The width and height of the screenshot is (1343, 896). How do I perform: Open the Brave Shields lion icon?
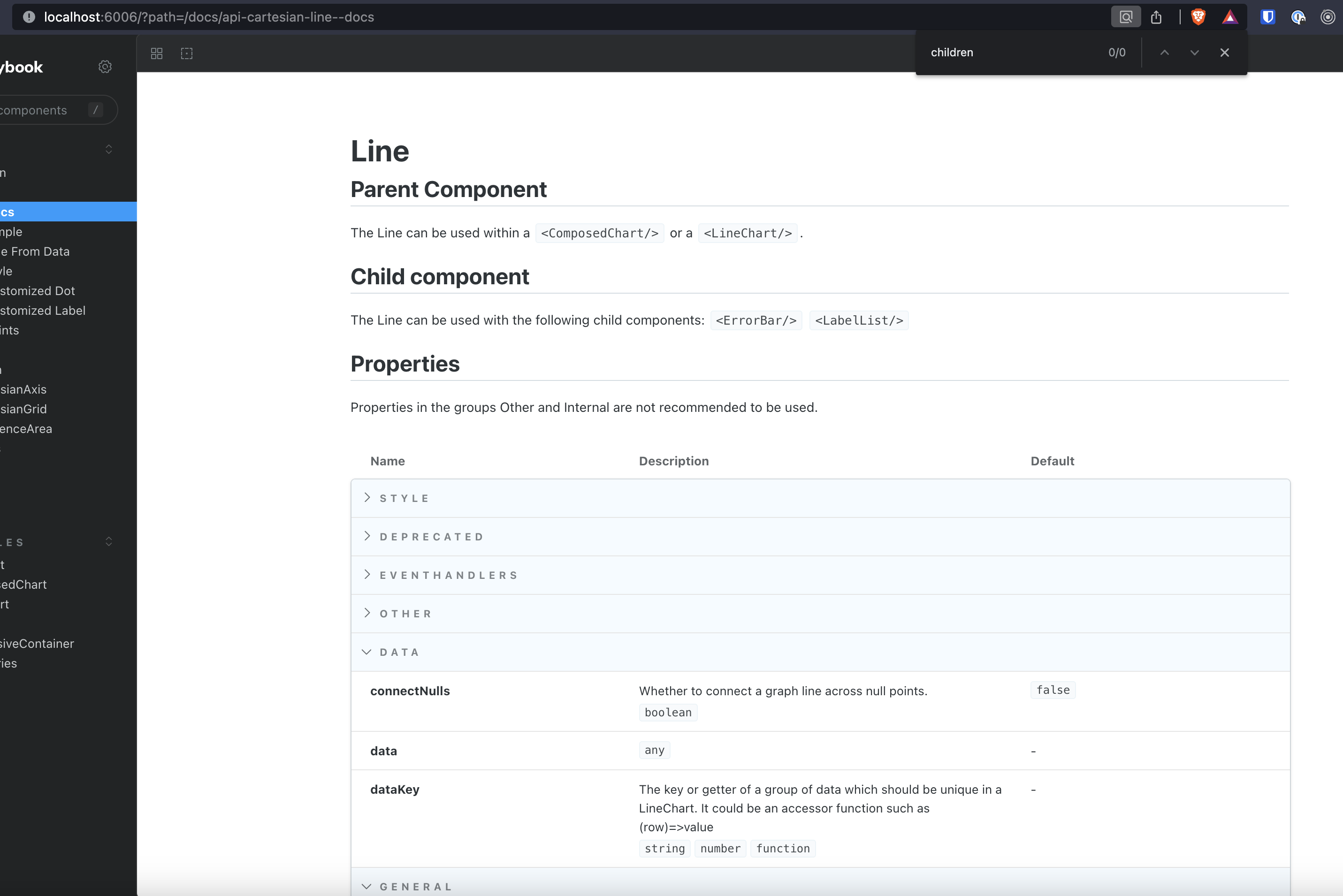pos(1198,16)
